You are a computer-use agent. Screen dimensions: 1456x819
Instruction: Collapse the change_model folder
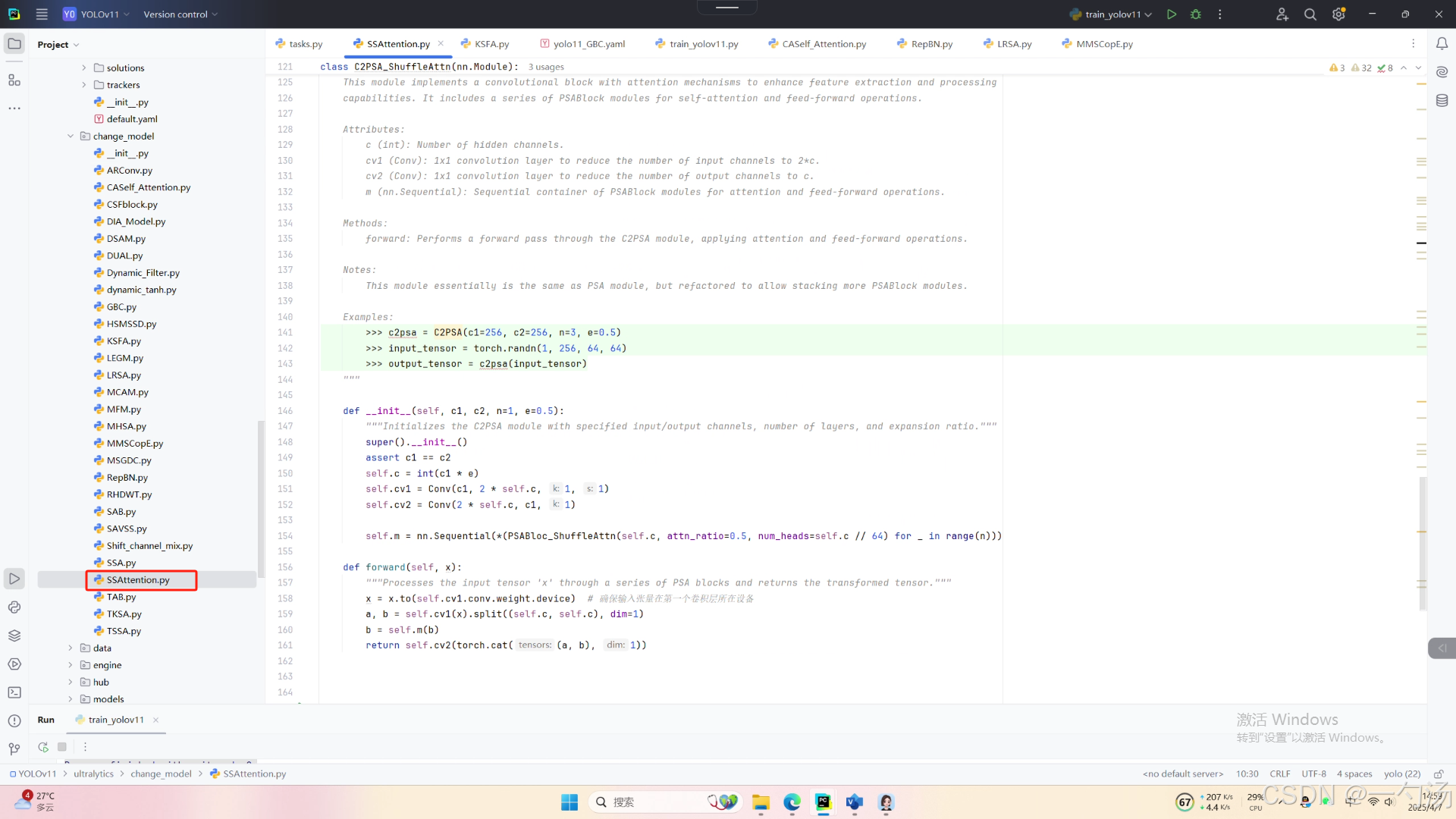click(71, 136)
